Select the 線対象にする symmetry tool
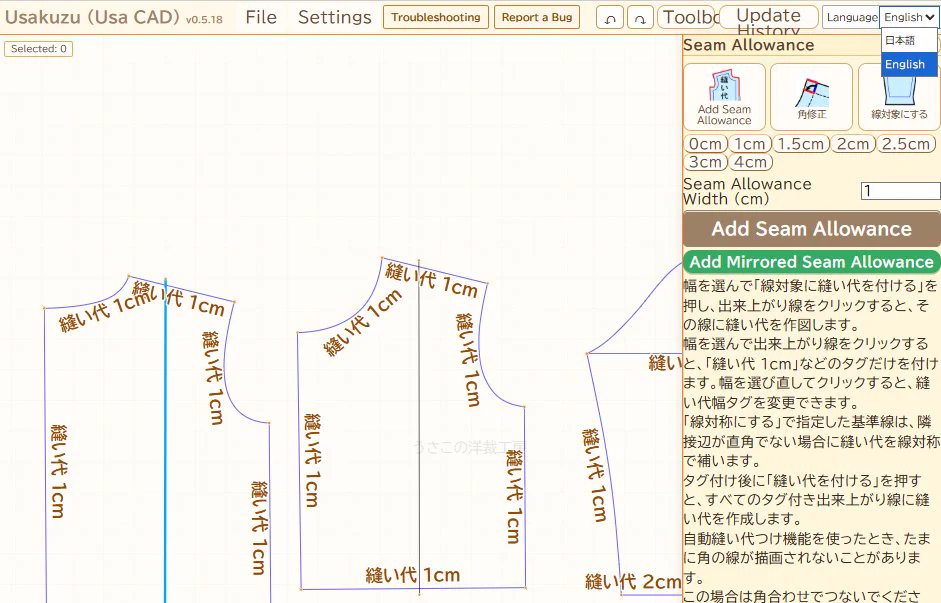This screenshot has width=941, height=603. (x=899, y=102)
